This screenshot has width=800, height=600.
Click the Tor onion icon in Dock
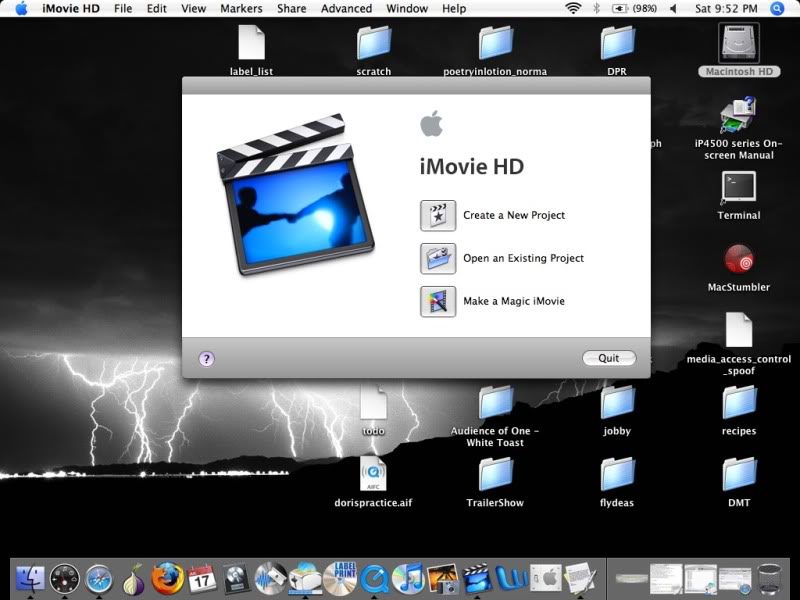(x=133, y=579)
